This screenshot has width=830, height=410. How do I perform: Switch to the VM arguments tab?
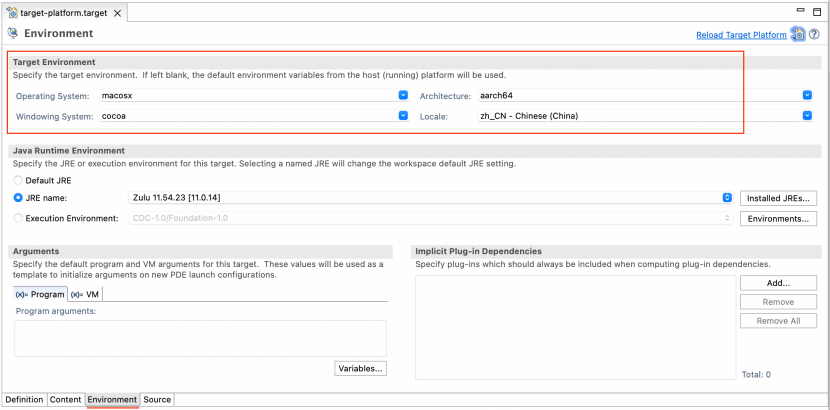85,294
